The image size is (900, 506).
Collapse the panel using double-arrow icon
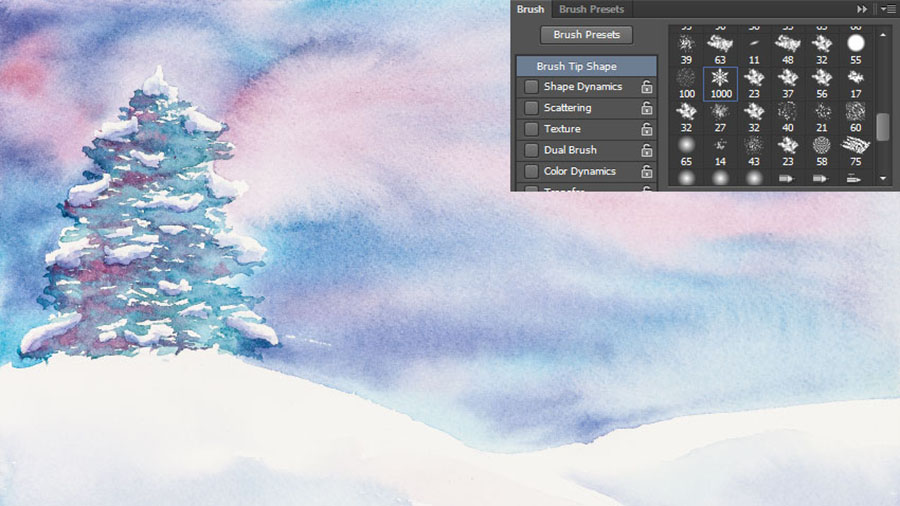coord(862,9)
